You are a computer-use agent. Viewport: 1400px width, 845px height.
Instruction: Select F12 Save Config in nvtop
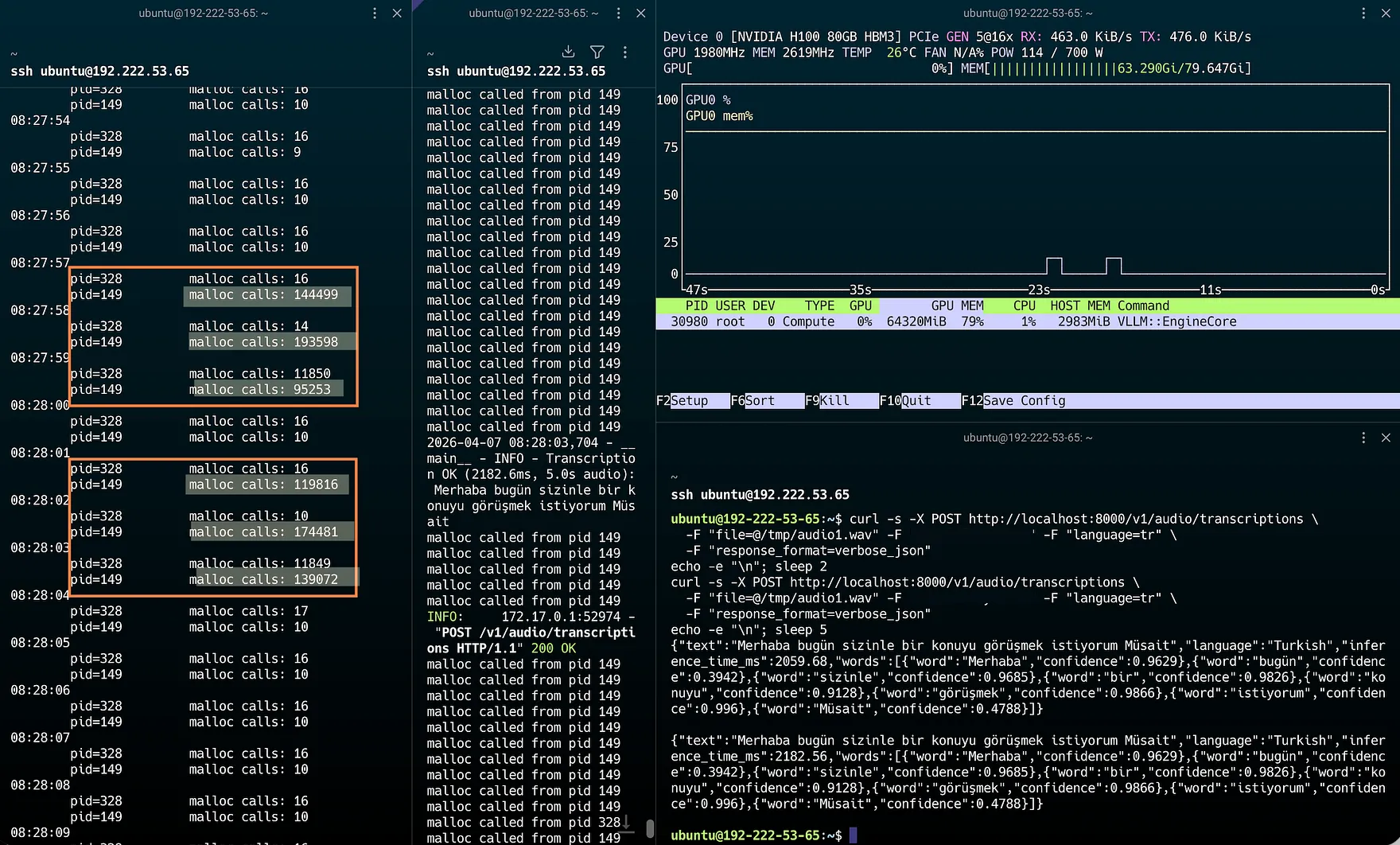point(1013,401)
